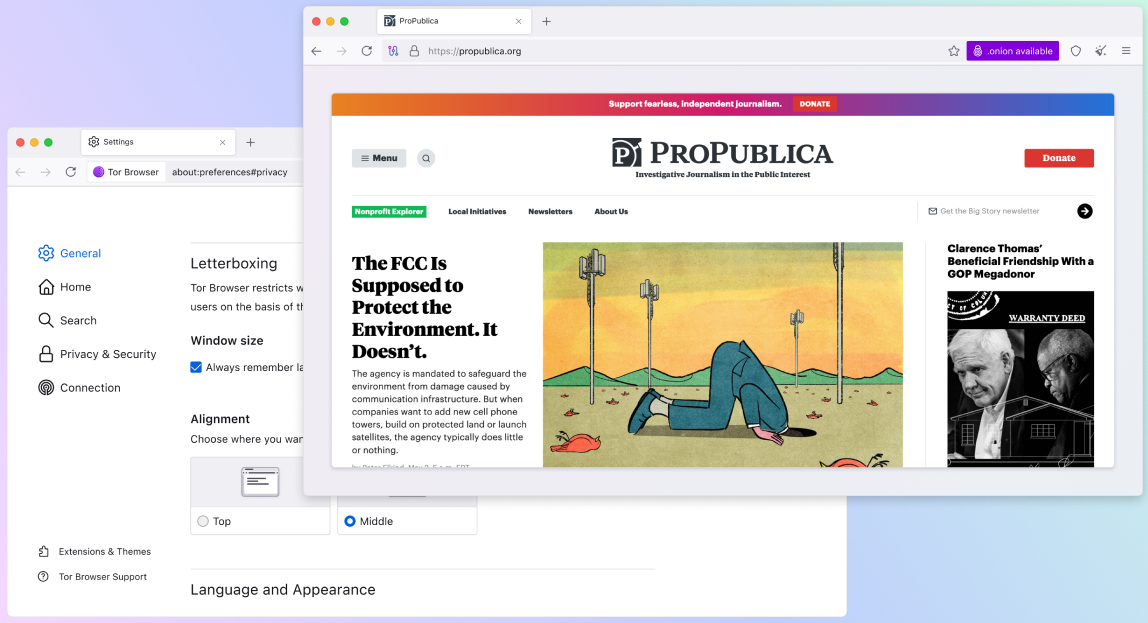Select the Top alignment radio button
Viewport: 1148px width, 623px height.
[203, 521]
